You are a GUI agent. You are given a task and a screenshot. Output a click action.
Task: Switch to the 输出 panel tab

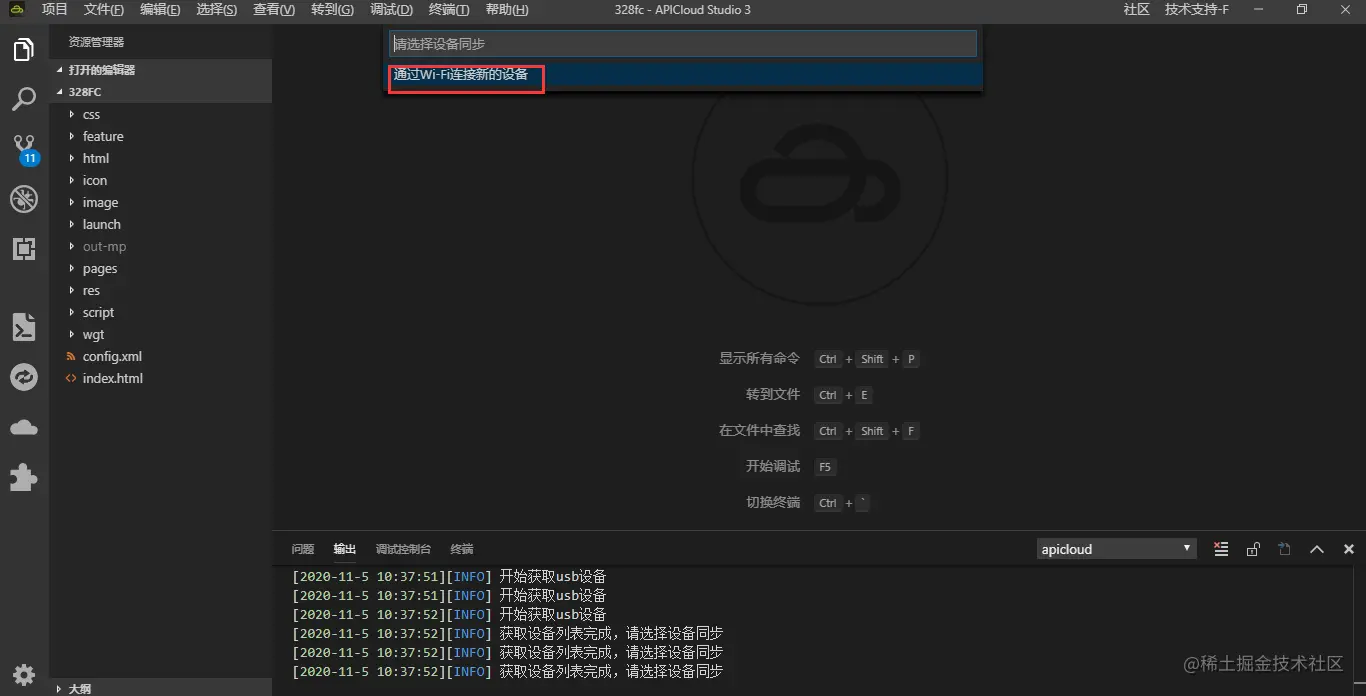(x=345, y=549)
